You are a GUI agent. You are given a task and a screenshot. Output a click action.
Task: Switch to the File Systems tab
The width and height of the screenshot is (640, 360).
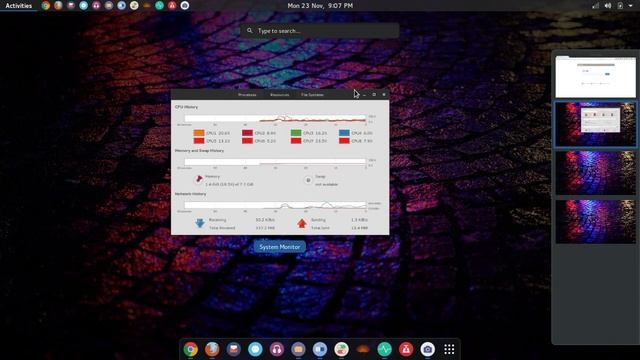312,95
